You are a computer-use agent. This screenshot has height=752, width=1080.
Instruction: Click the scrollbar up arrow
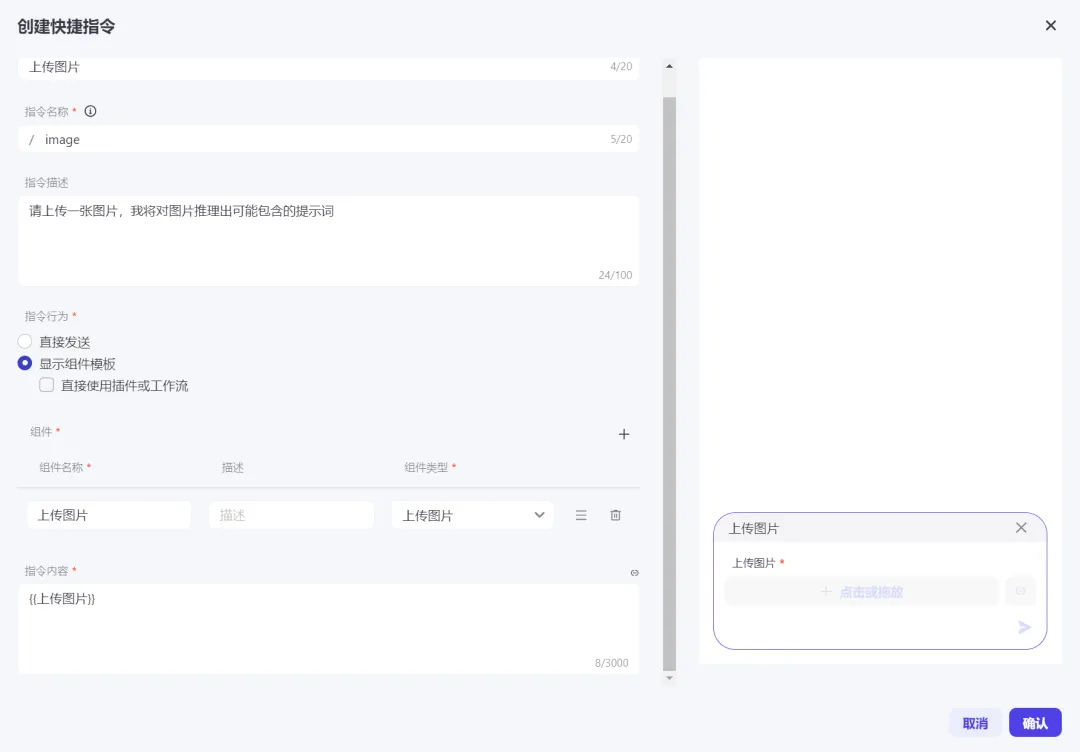click(x=669, y=66)
